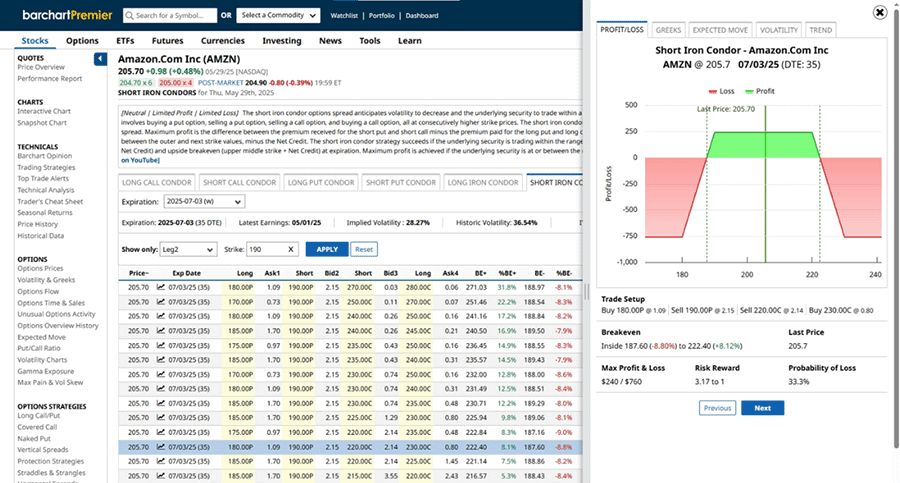900x483 pixels.
Task: Select the Short Call Condor tab
Action: pyautogui.click(x=239, y=183)
